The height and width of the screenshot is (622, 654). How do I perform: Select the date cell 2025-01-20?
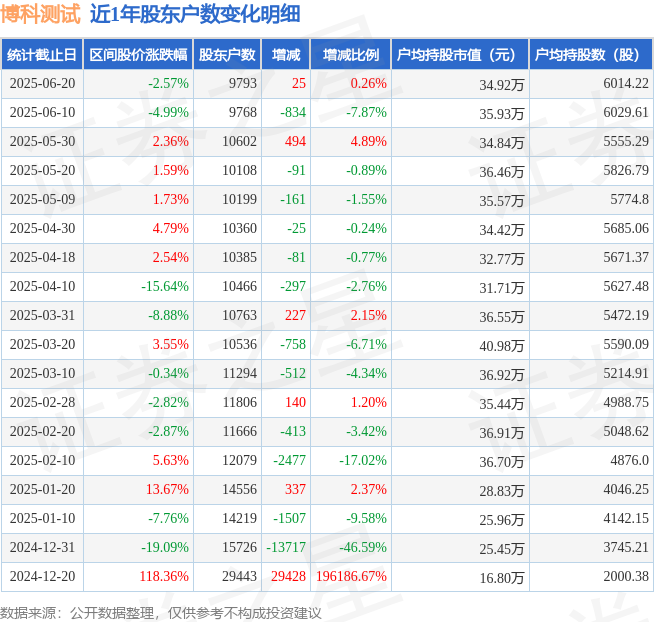click(x=43, y=489)
